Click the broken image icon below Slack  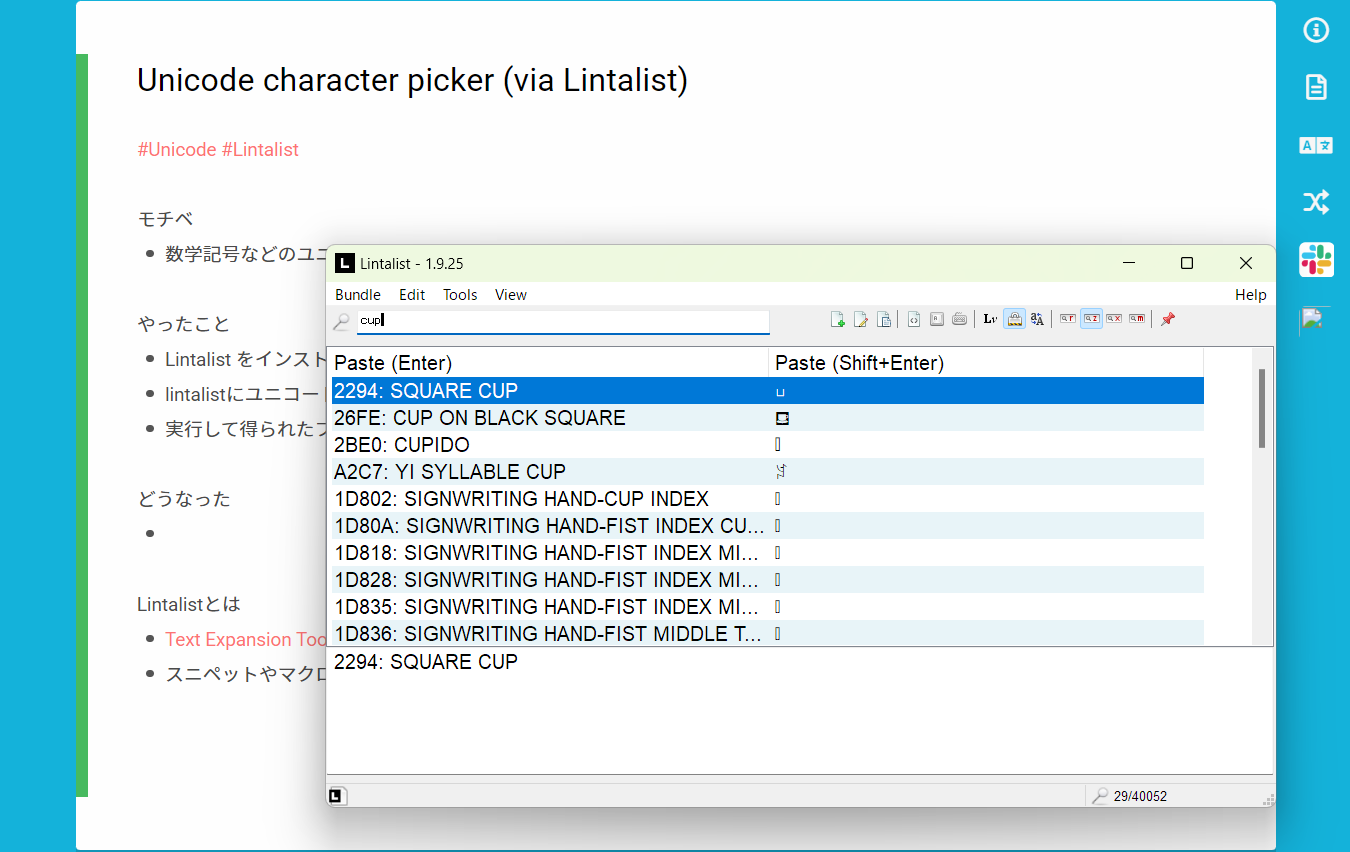click(1312, 319)
